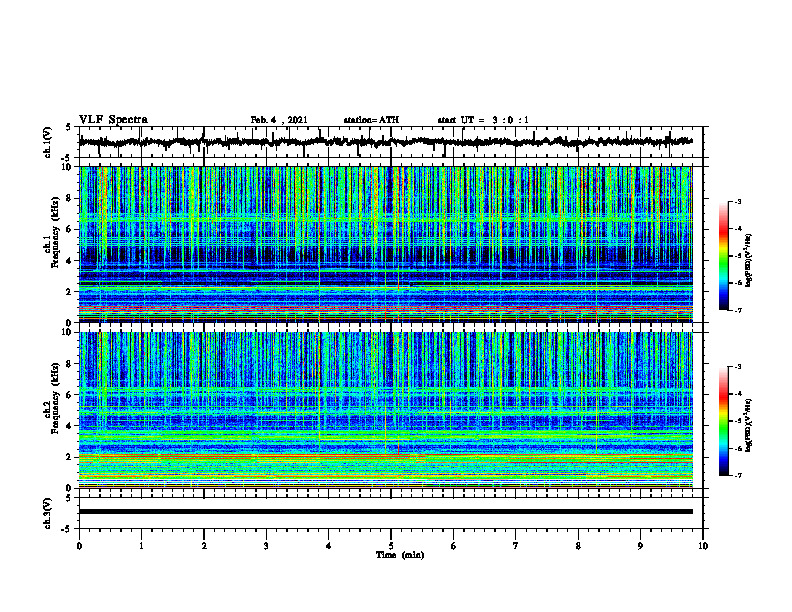Click the 'start UT = 3:0:1' label
Image resolution: width=792 pixels, height=612 pixels.
[x=483, y=120]
